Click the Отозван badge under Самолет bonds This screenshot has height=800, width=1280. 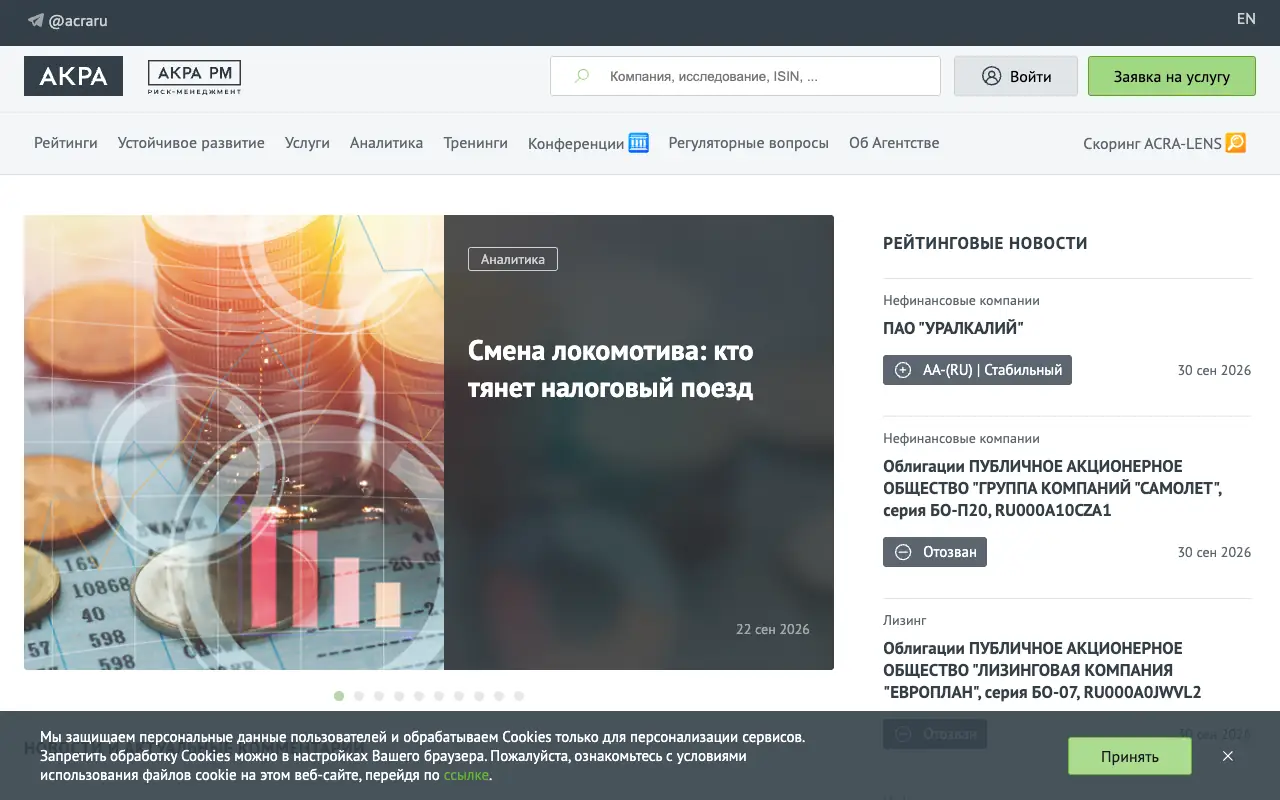pyautogui.click(x=935, y=552)
